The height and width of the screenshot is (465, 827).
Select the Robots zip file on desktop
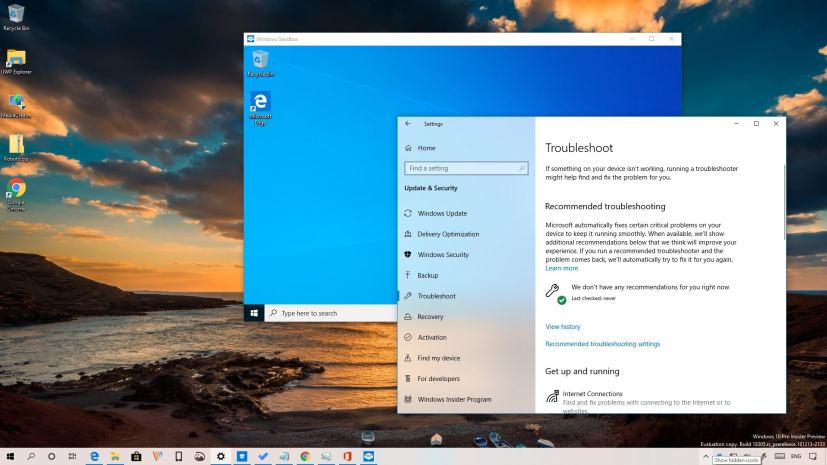(x=16, y=148)
